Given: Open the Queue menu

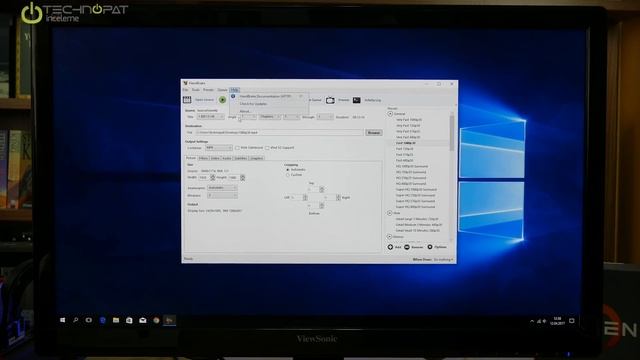Looking at the screenshot, I should [x=222, y=90].
